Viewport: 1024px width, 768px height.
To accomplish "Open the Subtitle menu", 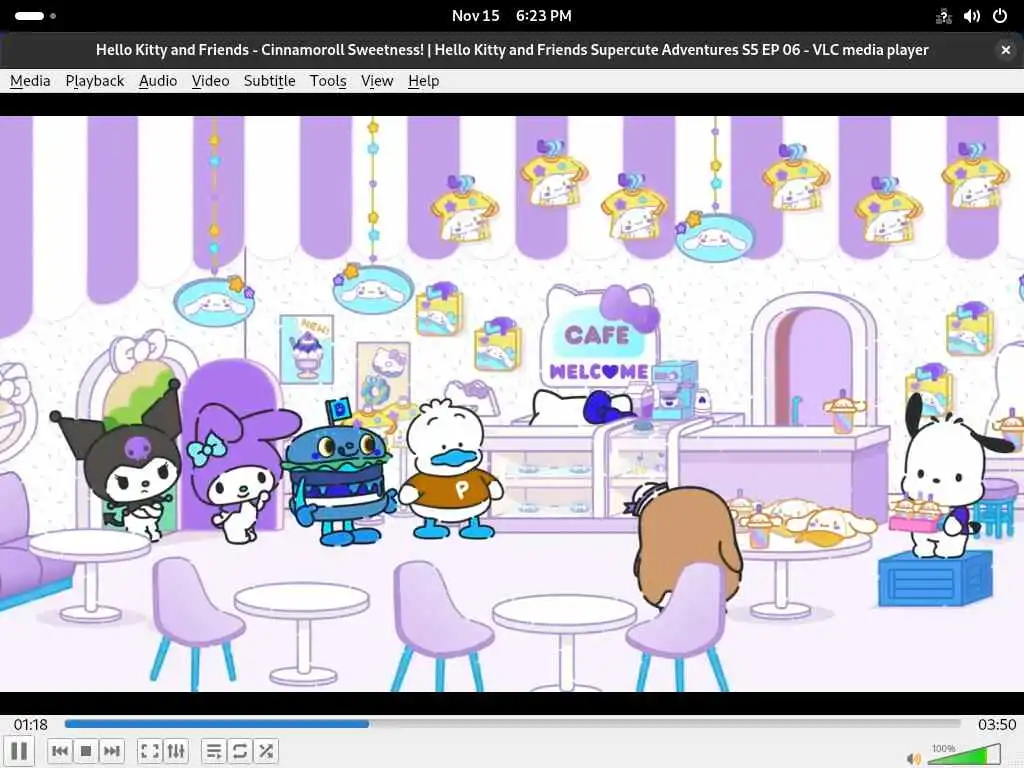I will pos(269,81).
